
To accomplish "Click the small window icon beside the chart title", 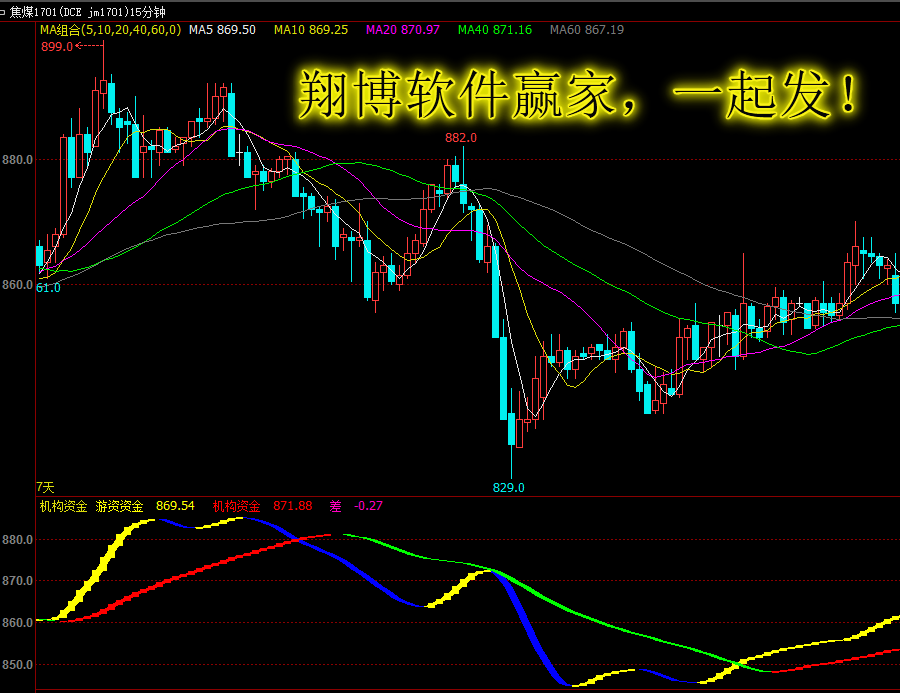I will pos(2,11).
